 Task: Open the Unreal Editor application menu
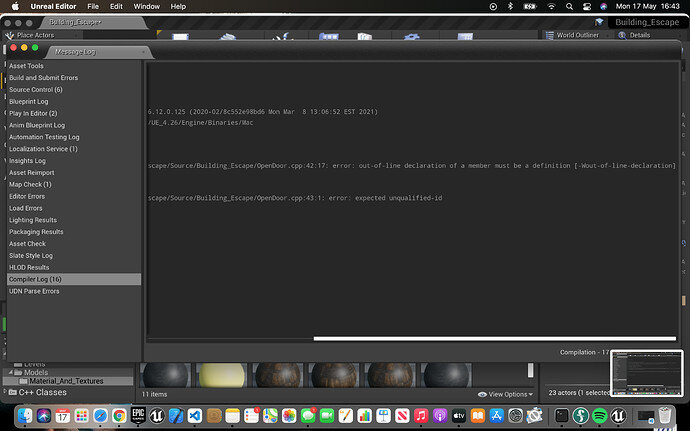pos(53,6)
